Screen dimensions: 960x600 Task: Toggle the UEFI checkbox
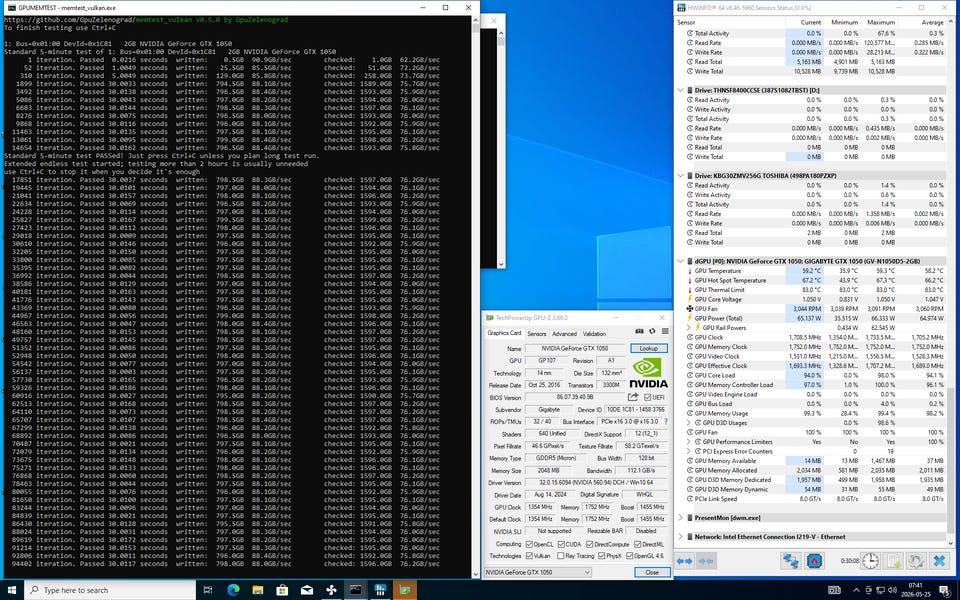(648, 397)
